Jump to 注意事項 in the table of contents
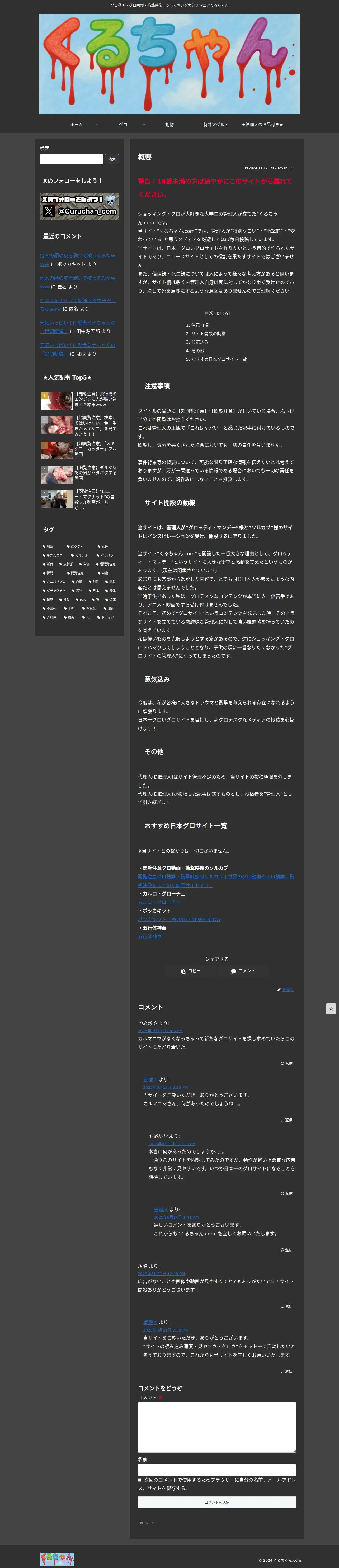Image resolution: width=339 pixels, height=1568 pixels. 200,325
